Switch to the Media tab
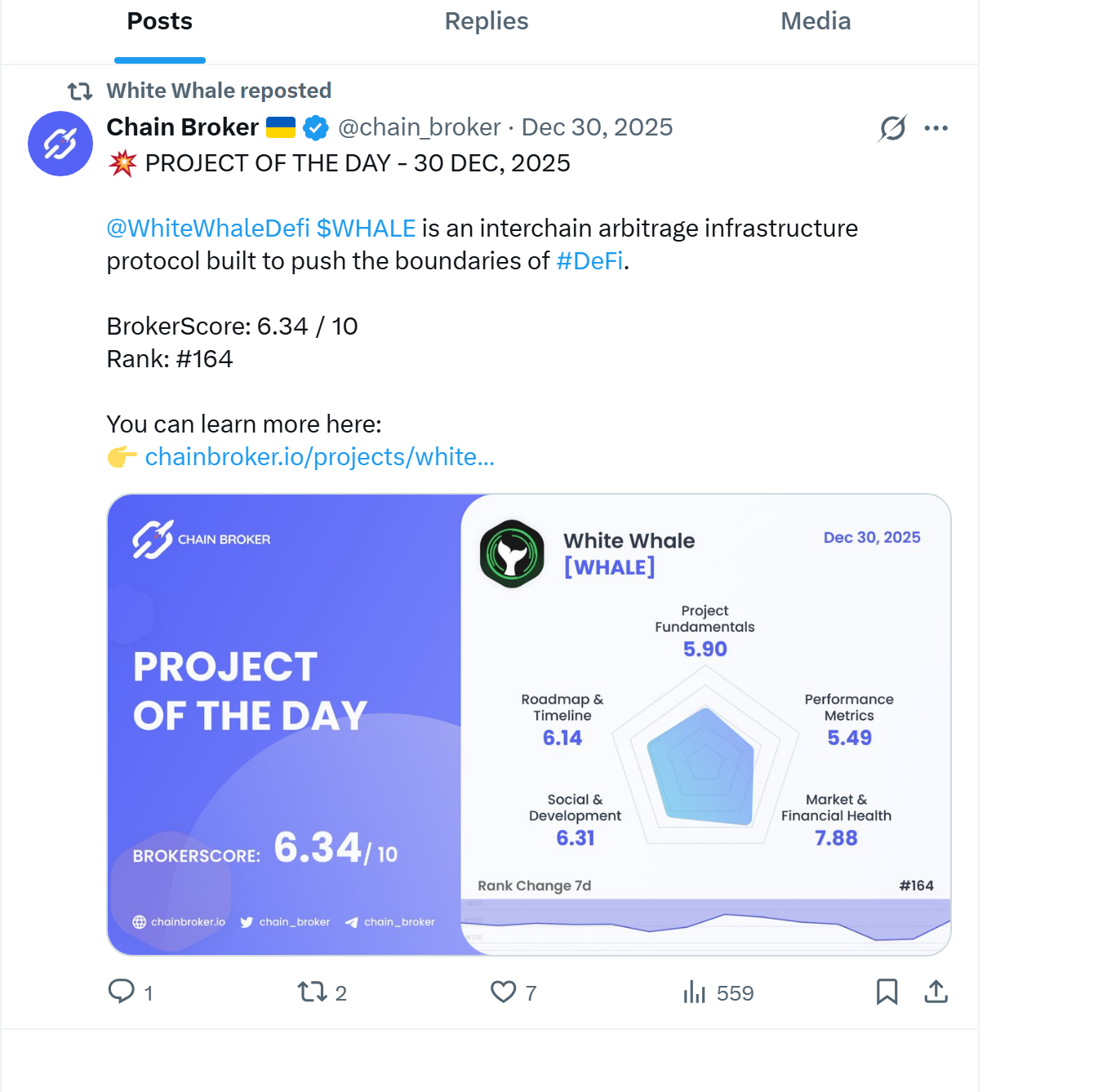Viewport: 1107px width, 1092px height. click(x=816, y=21)
